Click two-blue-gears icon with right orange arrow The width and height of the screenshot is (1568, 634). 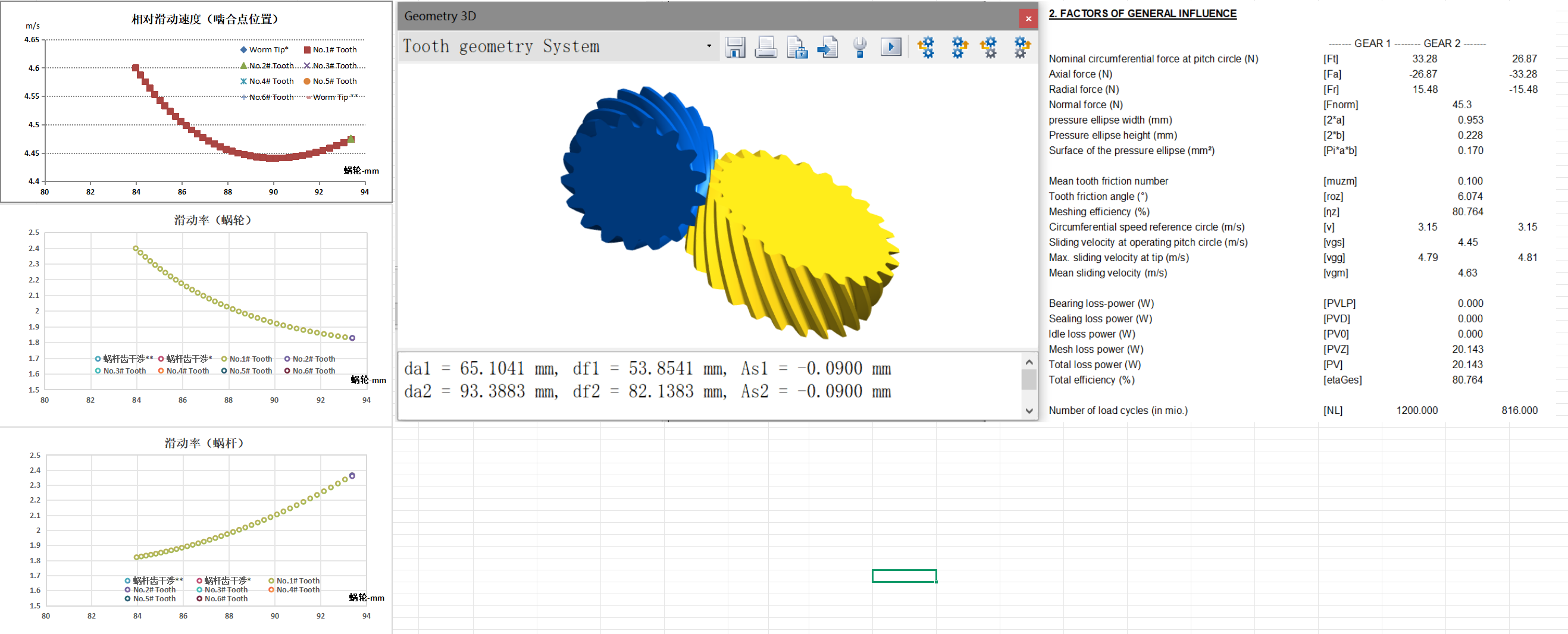959,47
